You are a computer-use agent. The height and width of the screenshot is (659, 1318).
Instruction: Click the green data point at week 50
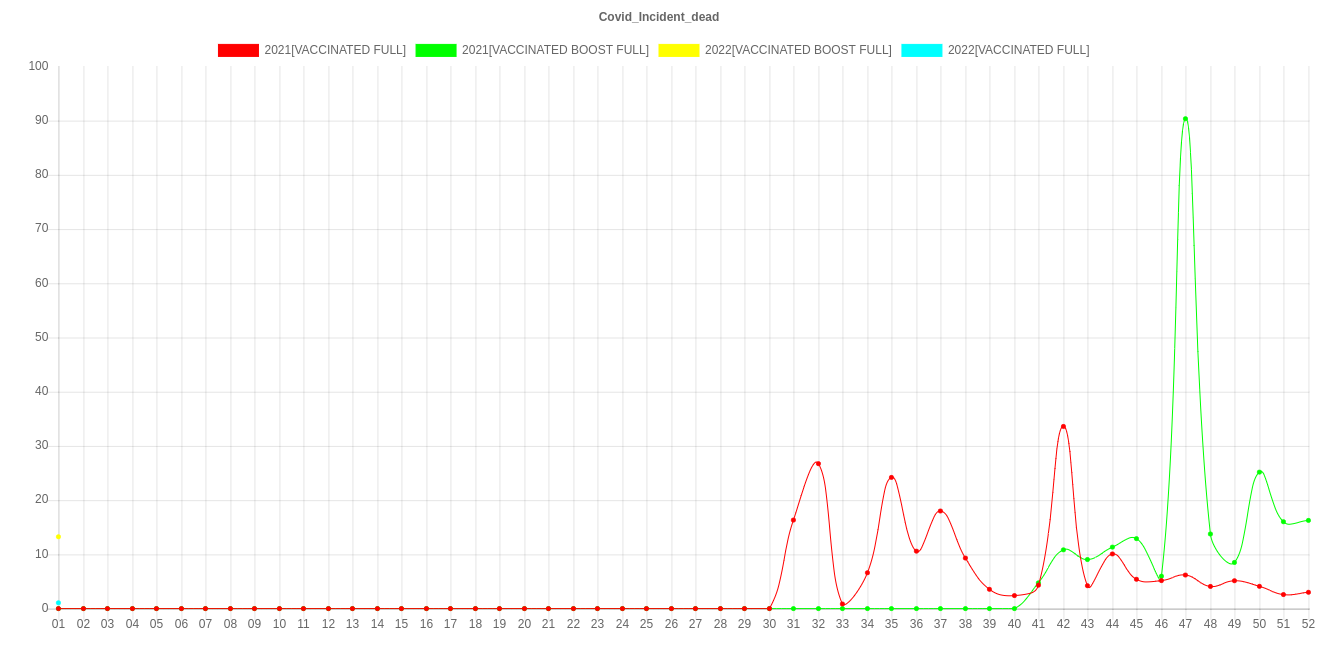click(1259, 472)
